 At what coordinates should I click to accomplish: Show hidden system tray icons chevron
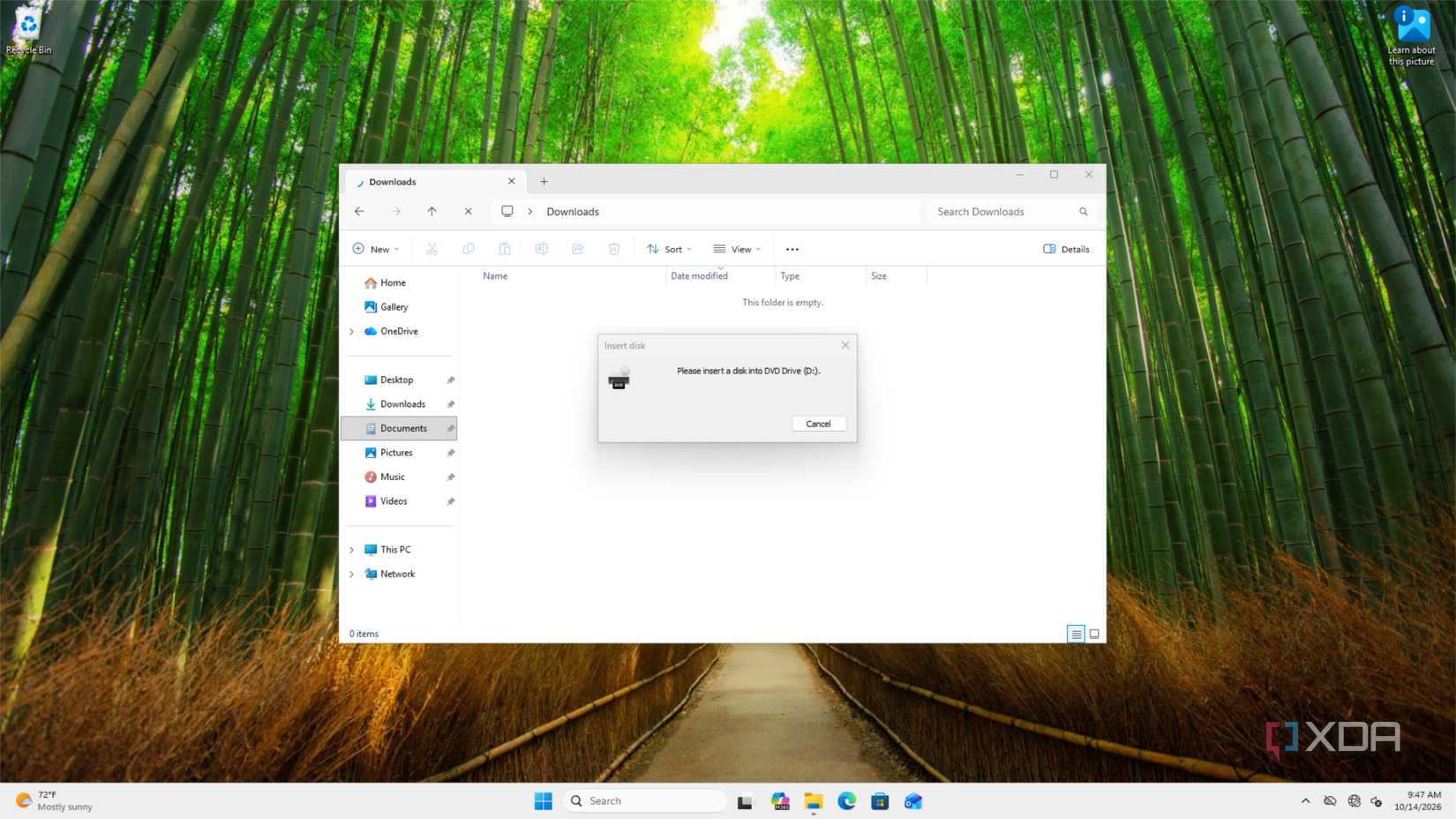click(x=1305, y=801)
